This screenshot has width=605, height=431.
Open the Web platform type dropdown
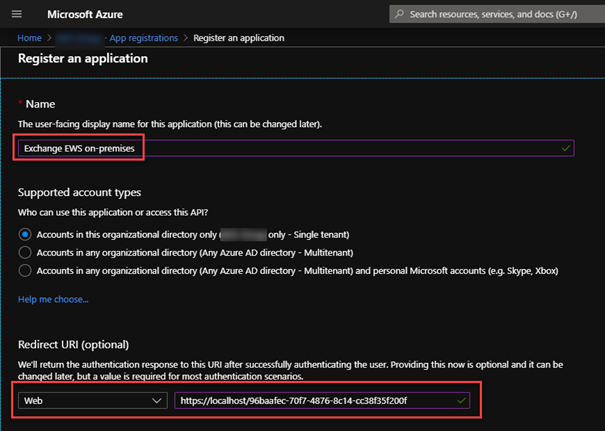pos(93,401)
